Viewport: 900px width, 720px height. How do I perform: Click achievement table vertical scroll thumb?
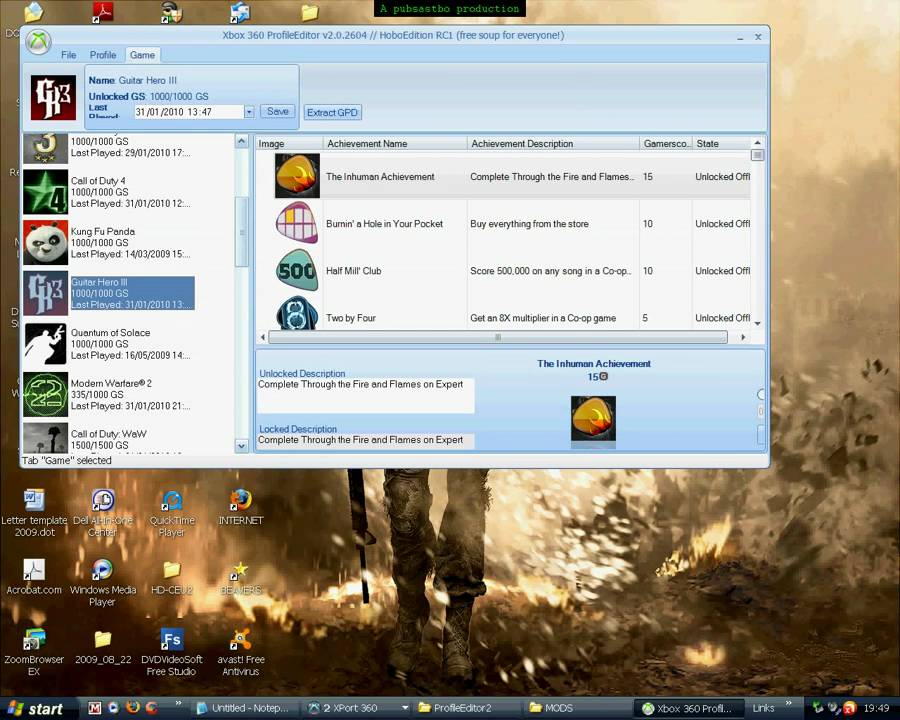[x=758, y=155]
